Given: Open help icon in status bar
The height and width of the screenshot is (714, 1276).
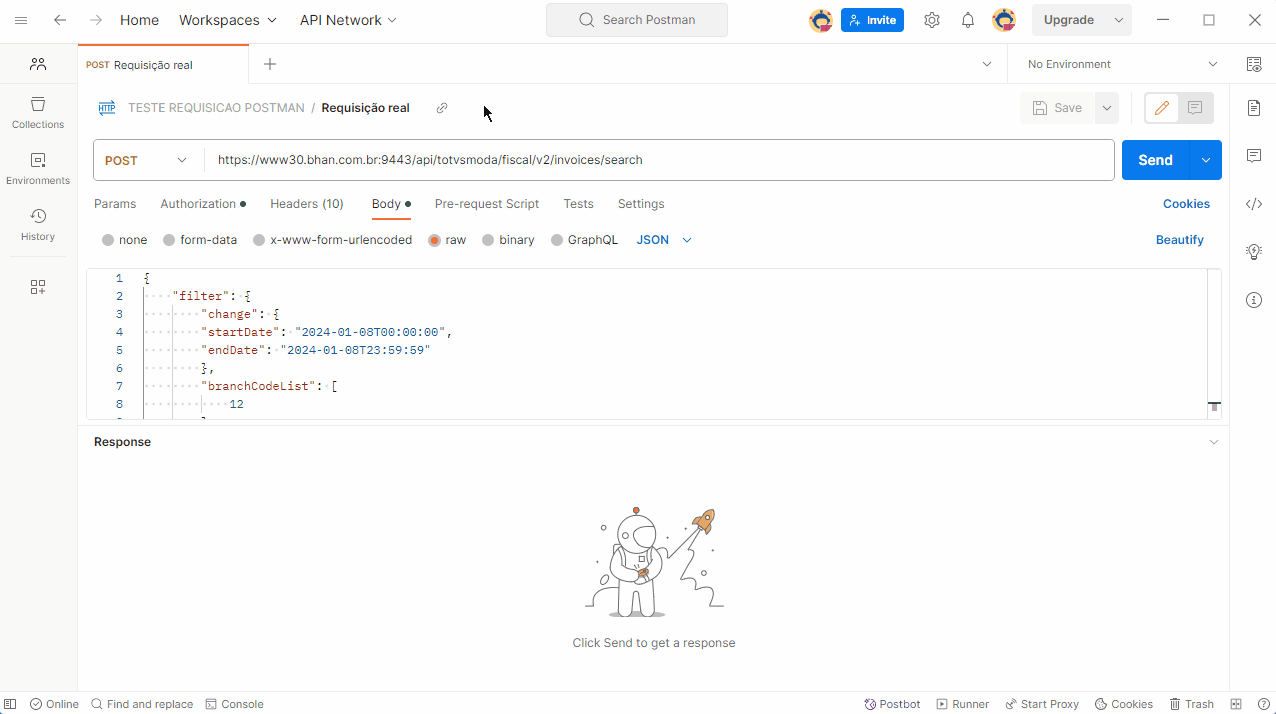Looking at the screenshot, I should pos(1263,704).
